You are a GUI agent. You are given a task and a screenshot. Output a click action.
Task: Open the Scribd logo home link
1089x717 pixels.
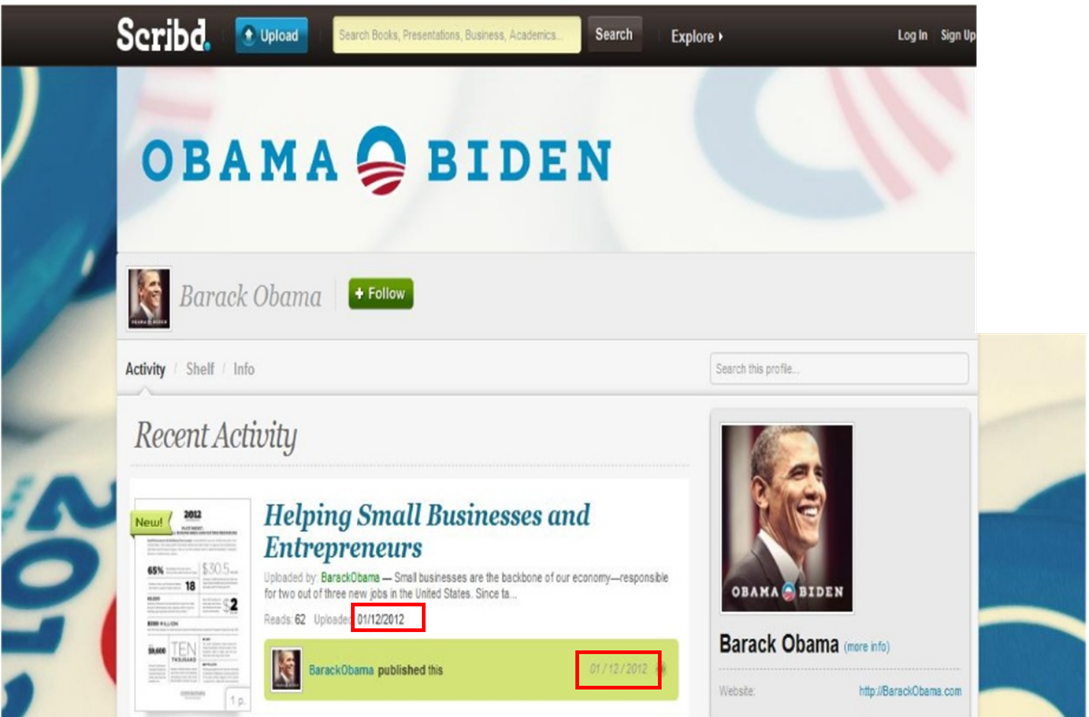[x=163, y=35]
